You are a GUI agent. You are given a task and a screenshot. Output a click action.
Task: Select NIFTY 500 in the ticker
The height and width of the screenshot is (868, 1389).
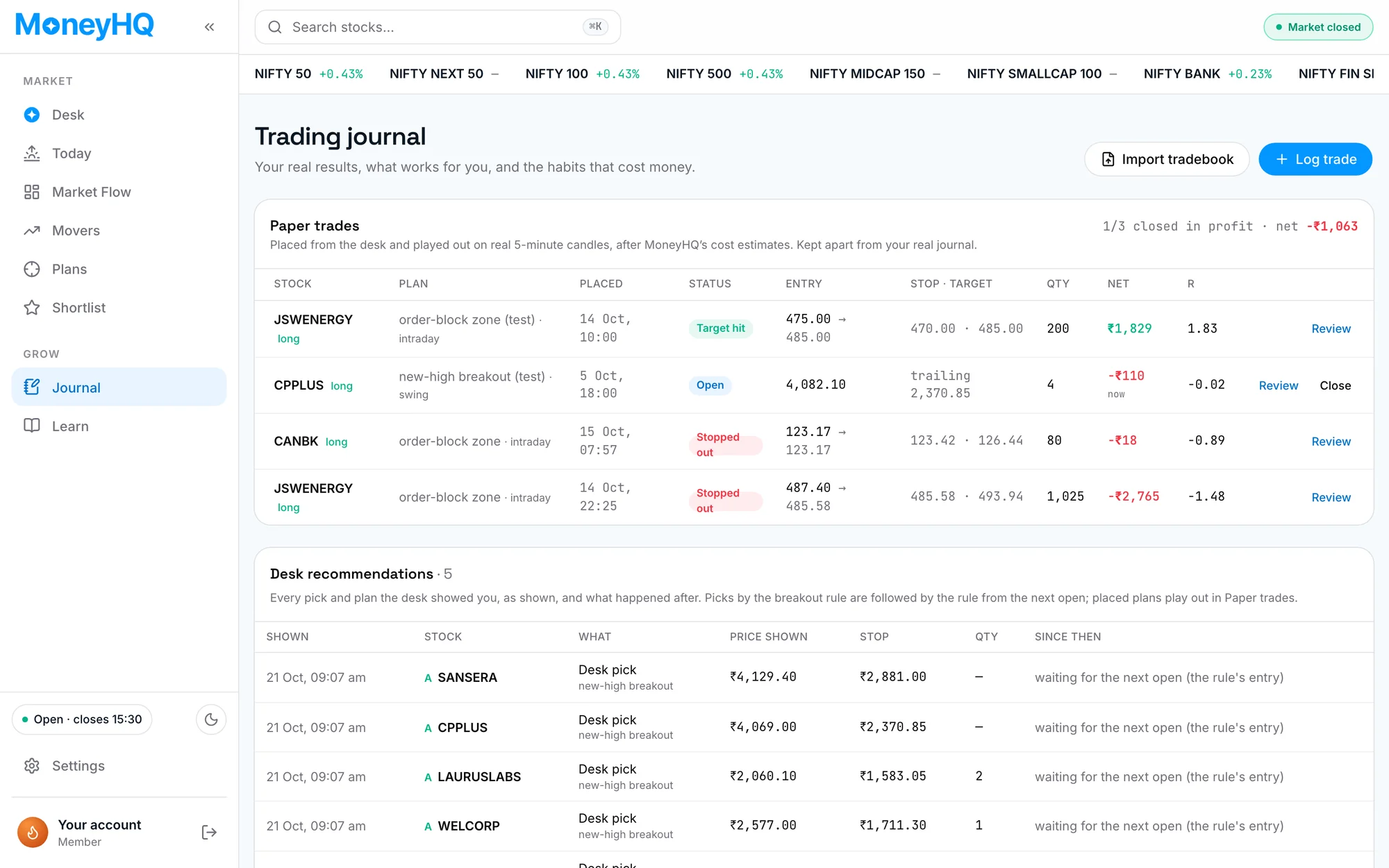coord(724,74)
